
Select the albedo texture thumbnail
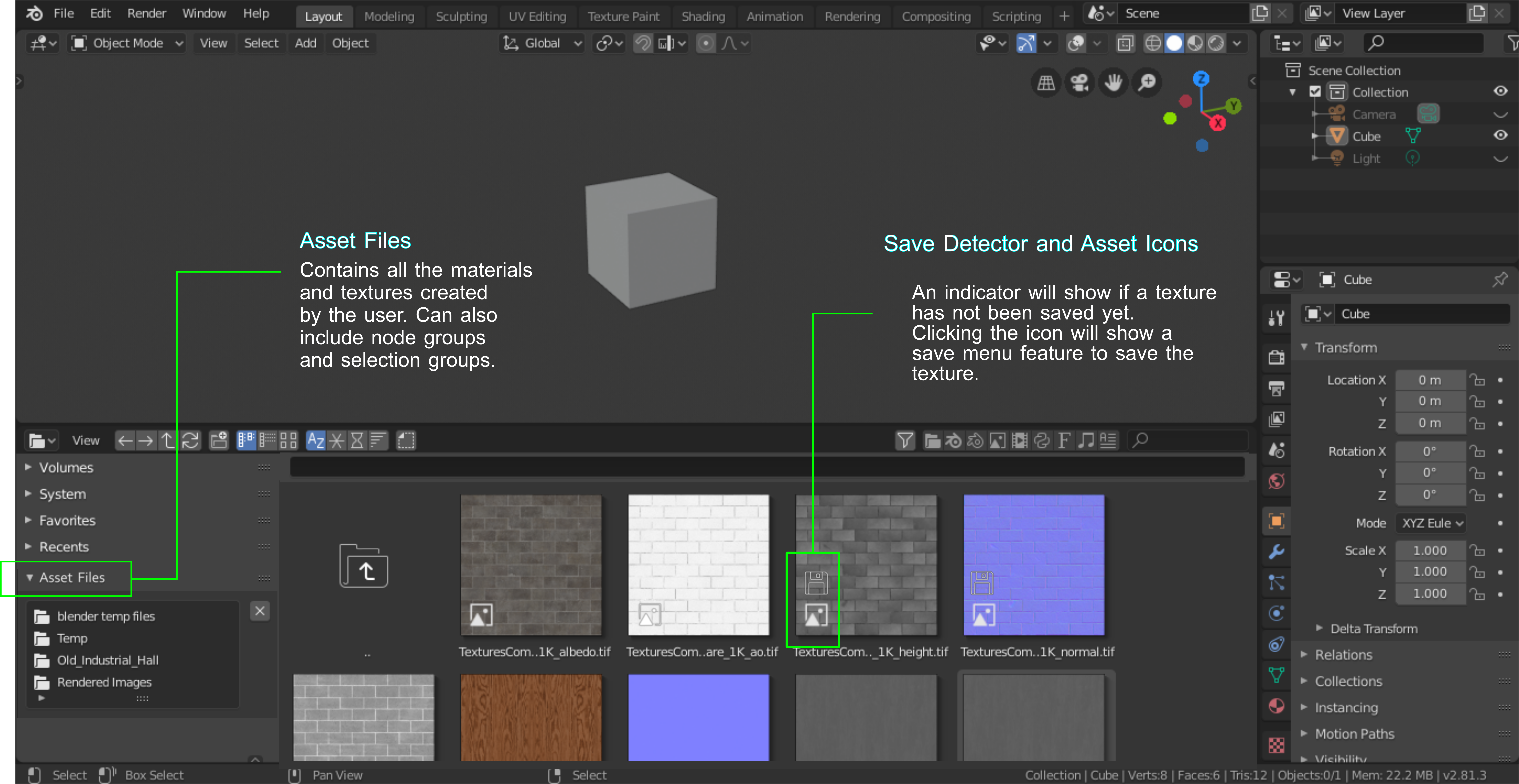coord(531,565)
